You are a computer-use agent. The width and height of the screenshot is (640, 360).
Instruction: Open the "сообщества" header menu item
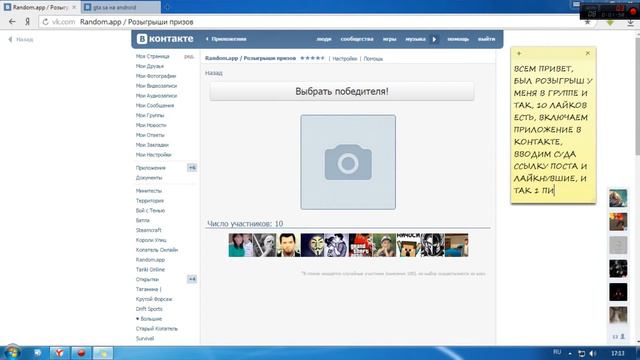coord(357,39)
